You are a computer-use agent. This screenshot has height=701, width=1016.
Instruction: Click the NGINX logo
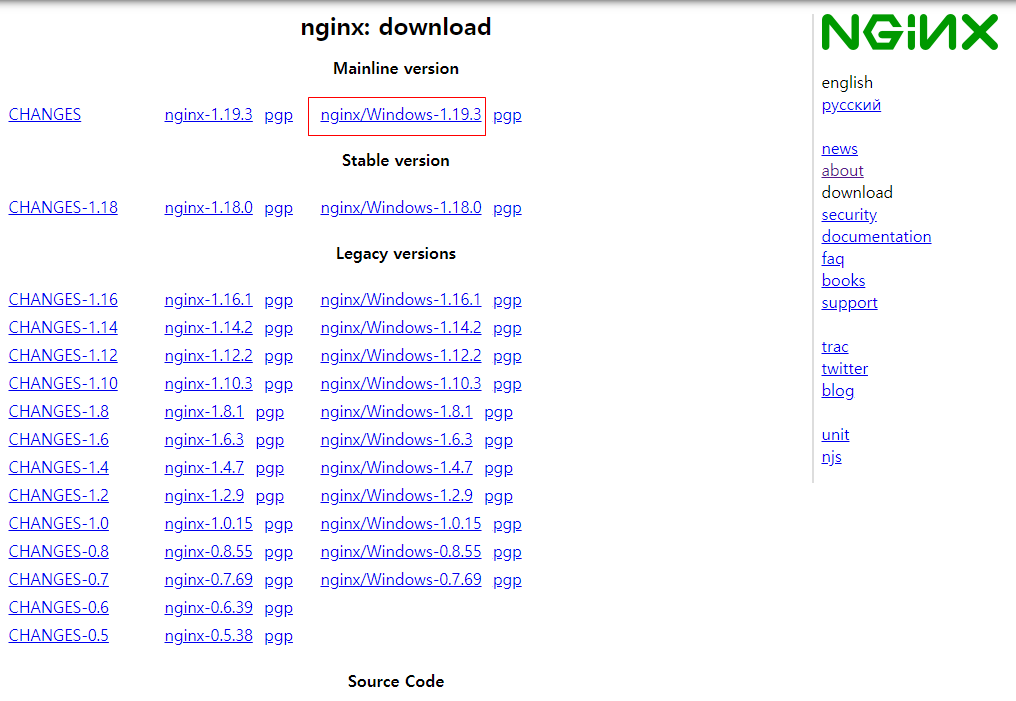click(910, 32)
